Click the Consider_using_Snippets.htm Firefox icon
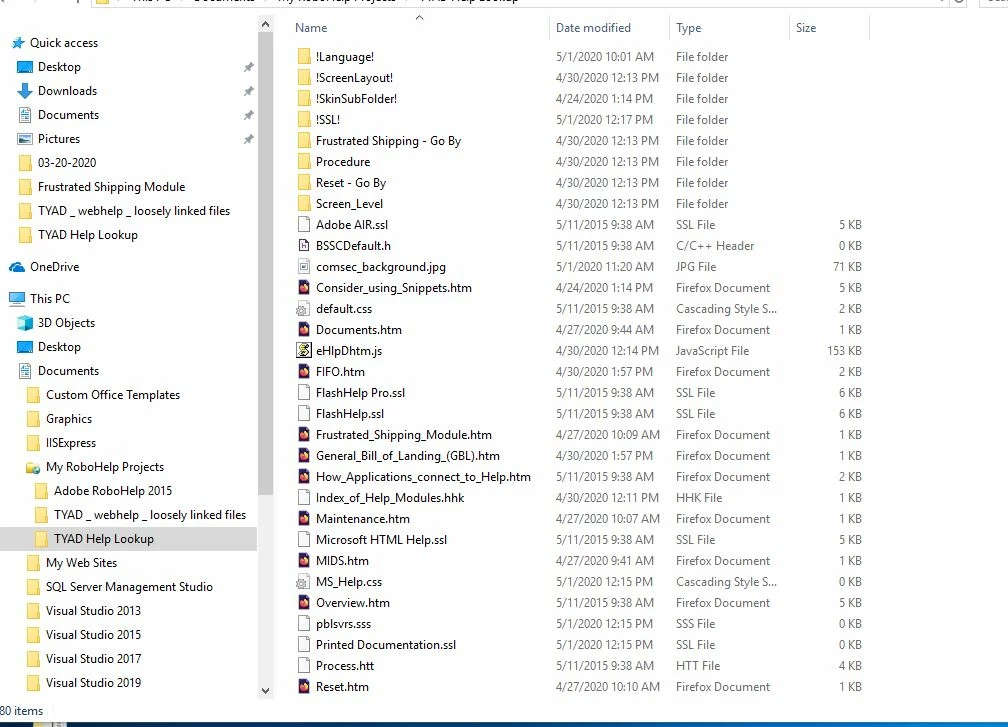 point(304,287)
